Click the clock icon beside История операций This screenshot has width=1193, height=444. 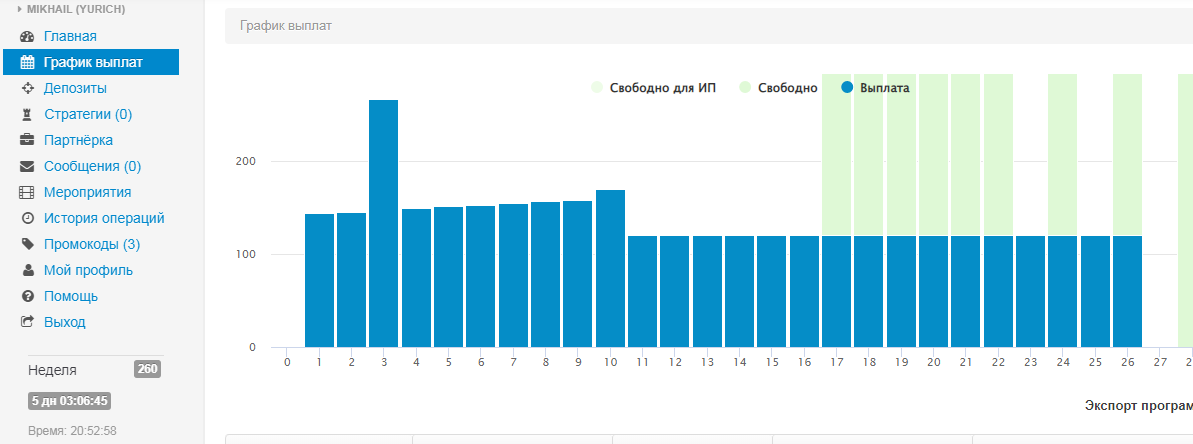(28, 219)
